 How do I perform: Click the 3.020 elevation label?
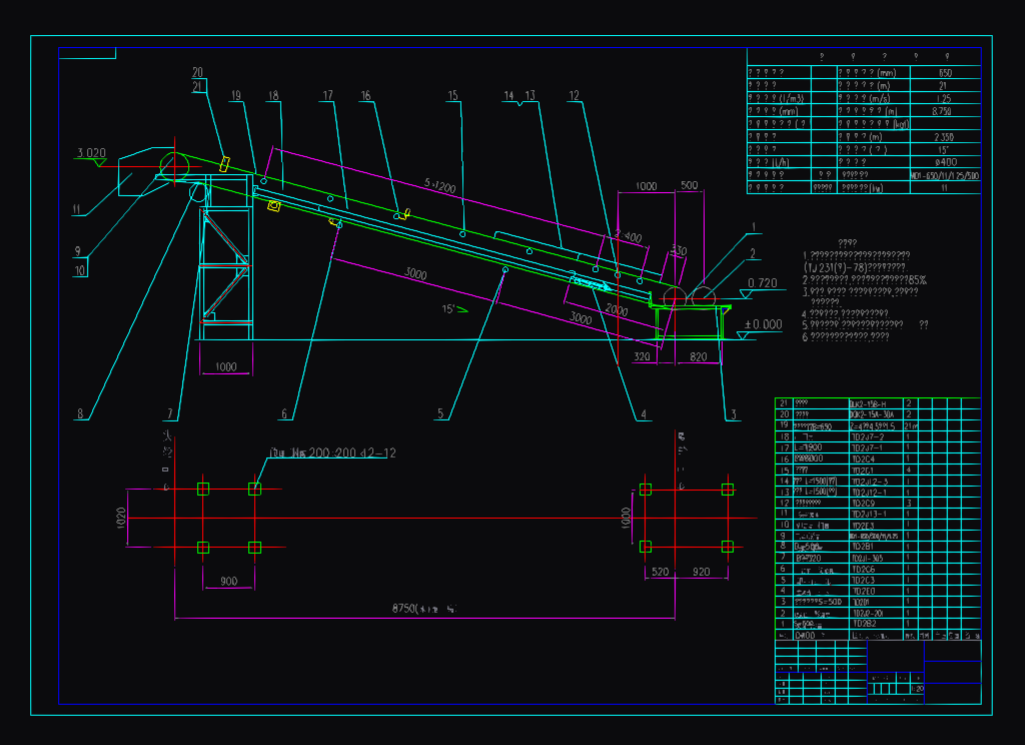coord(91,153)
